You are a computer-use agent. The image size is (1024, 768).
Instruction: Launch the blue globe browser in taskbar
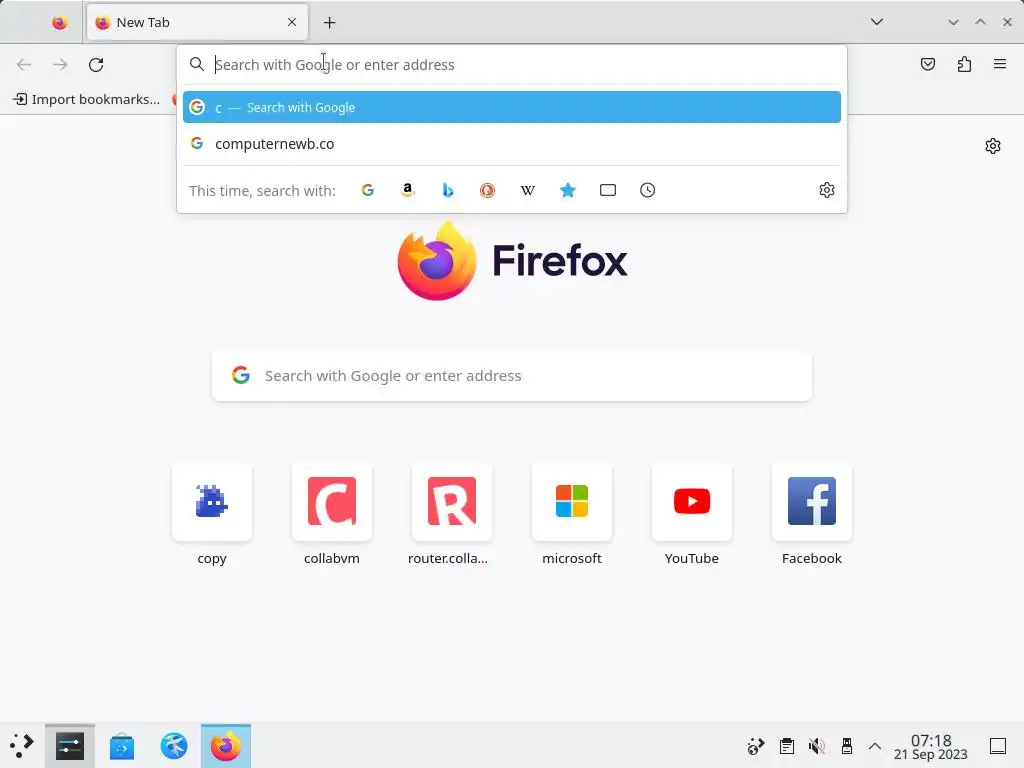174,746
